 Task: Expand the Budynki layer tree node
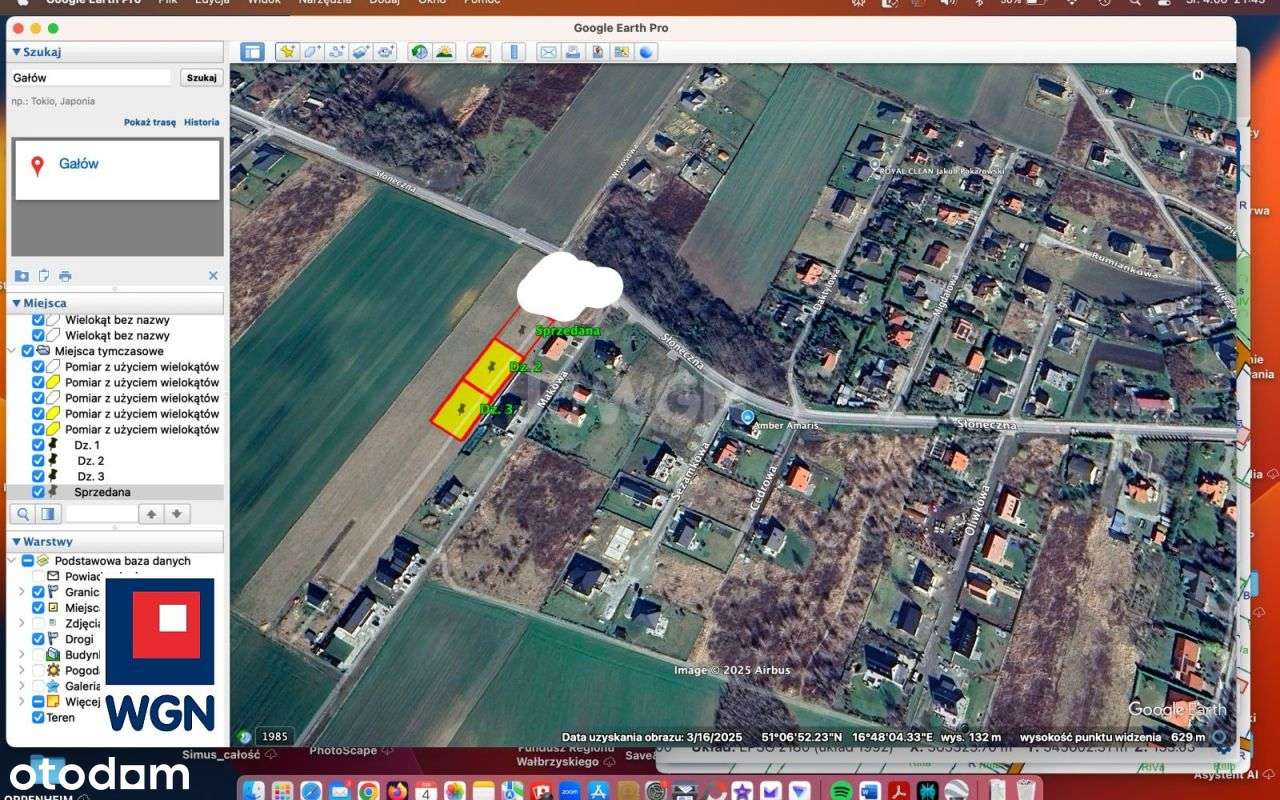coord(22,654)
